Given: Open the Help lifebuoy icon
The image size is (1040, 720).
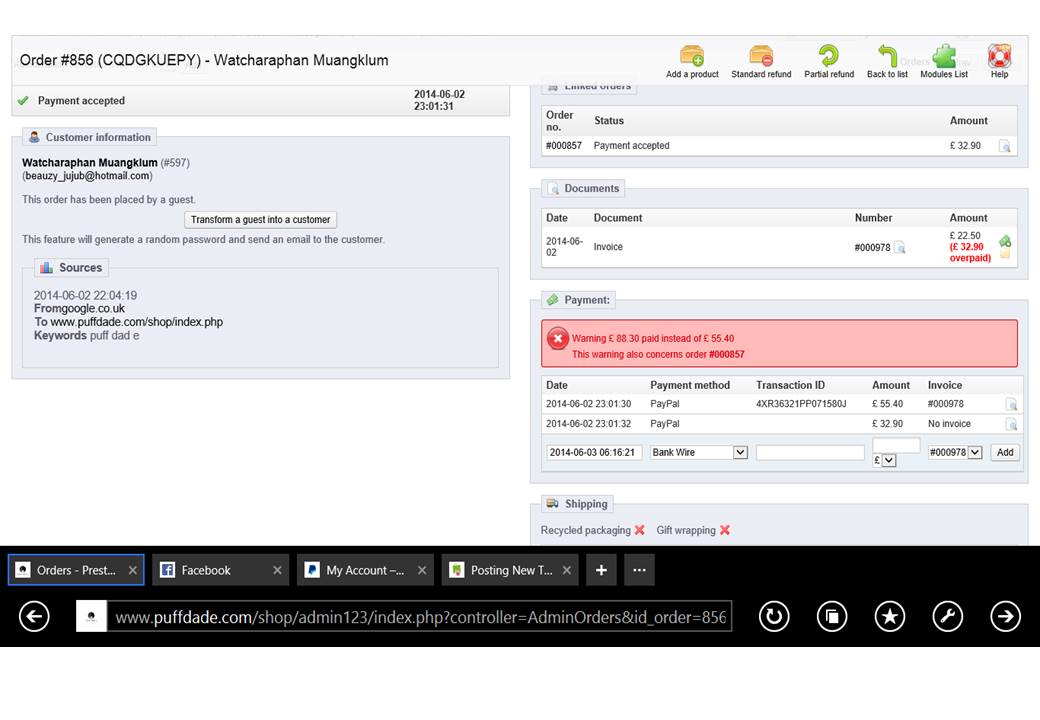Looking at the screenshot, I should click(x=999, y=56).
